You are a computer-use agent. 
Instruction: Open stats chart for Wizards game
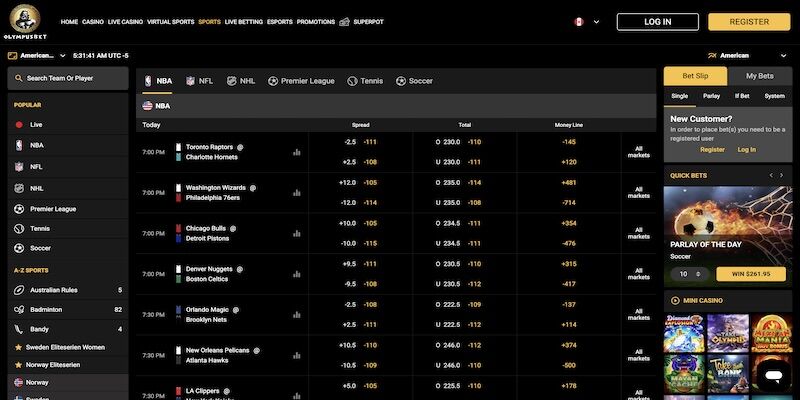pyautogui.click(x=297, y=193)
